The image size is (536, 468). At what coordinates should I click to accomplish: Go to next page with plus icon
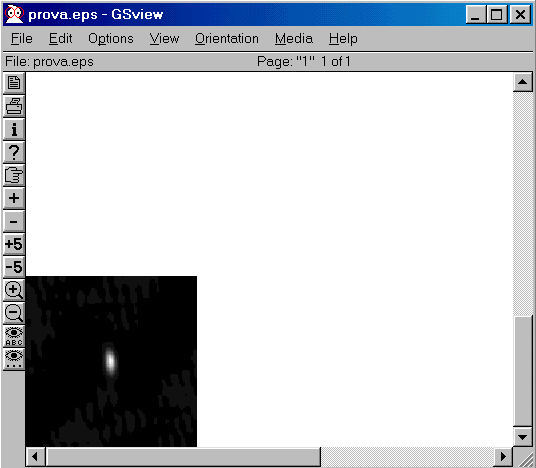pos(14,198)
